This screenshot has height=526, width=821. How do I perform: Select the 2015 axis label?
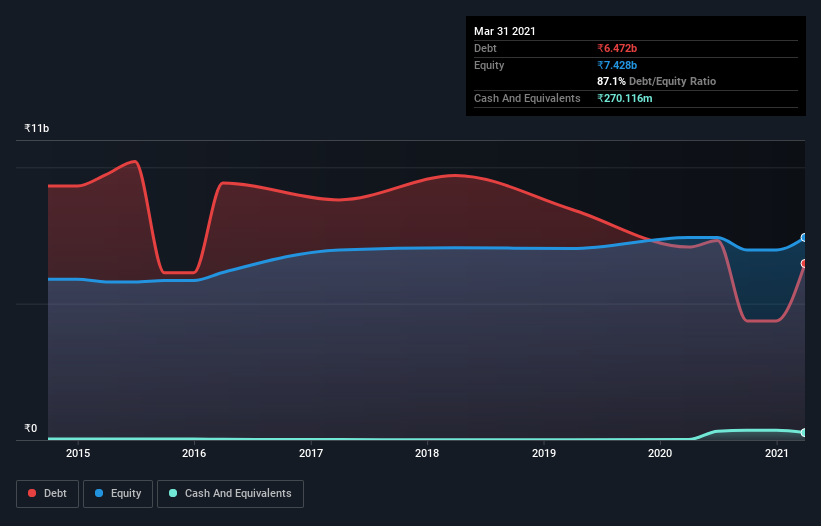(78, 453)
